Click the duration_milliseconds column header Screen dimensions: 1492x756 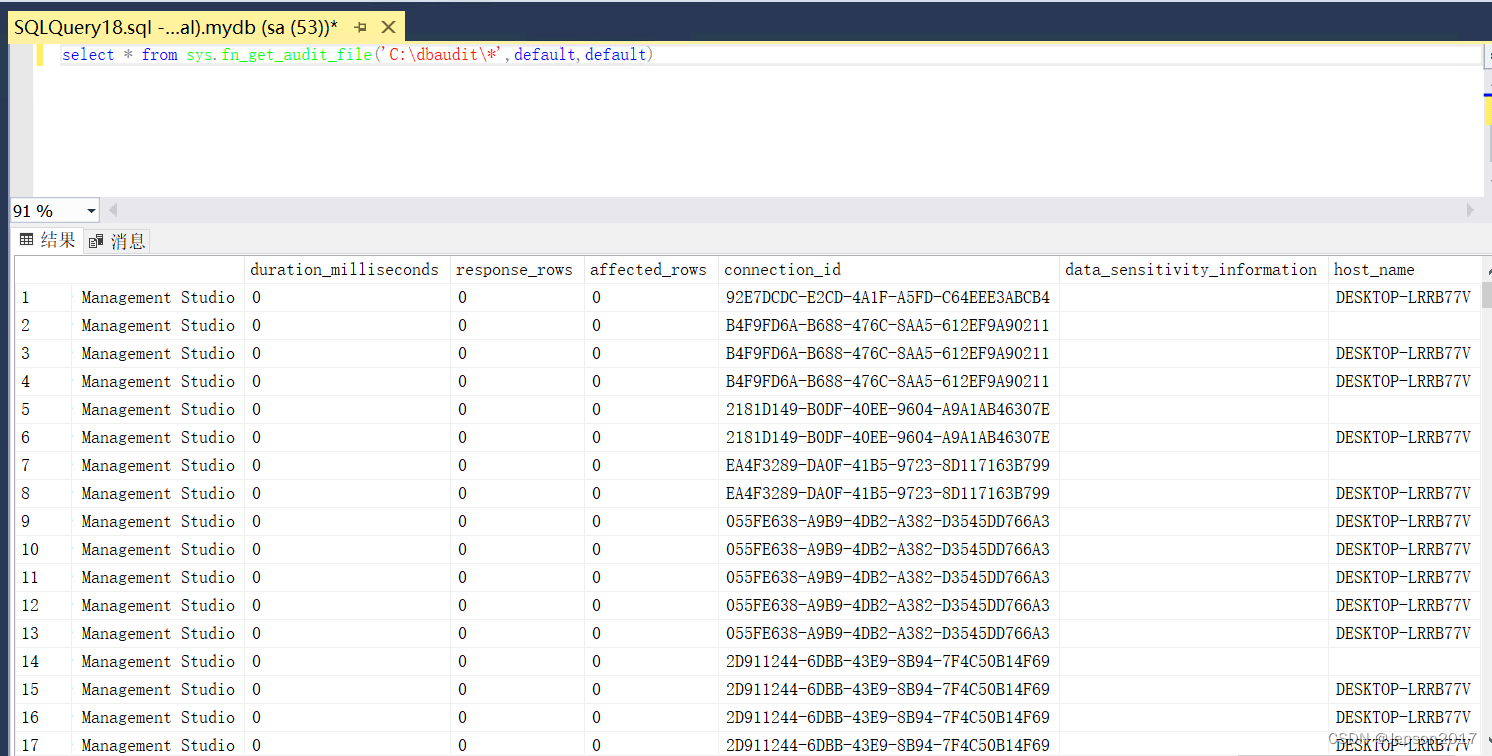[347, 270]
